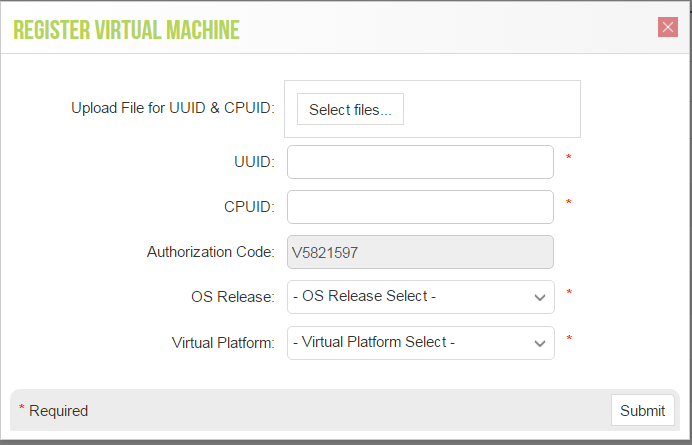Click the Authorization Code label
The image size is (692, 445).
(x=210, y=252)
